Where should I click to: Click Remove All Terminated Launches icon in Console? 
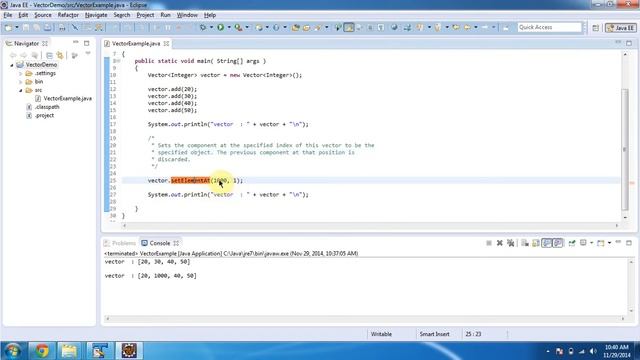tap(510, 243)
